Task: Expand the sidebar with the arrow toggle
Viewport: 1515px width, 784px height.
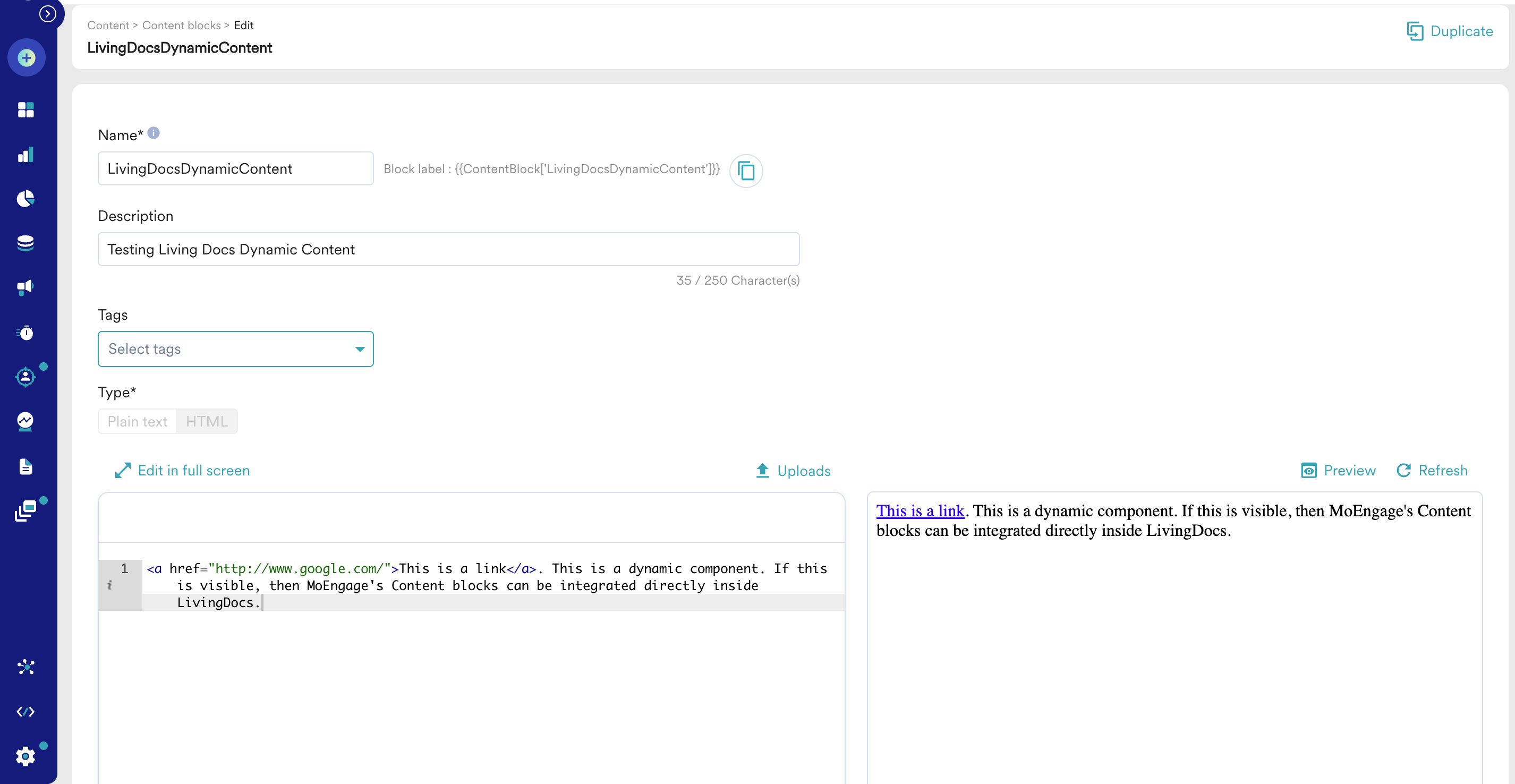Action: [48, 13]
